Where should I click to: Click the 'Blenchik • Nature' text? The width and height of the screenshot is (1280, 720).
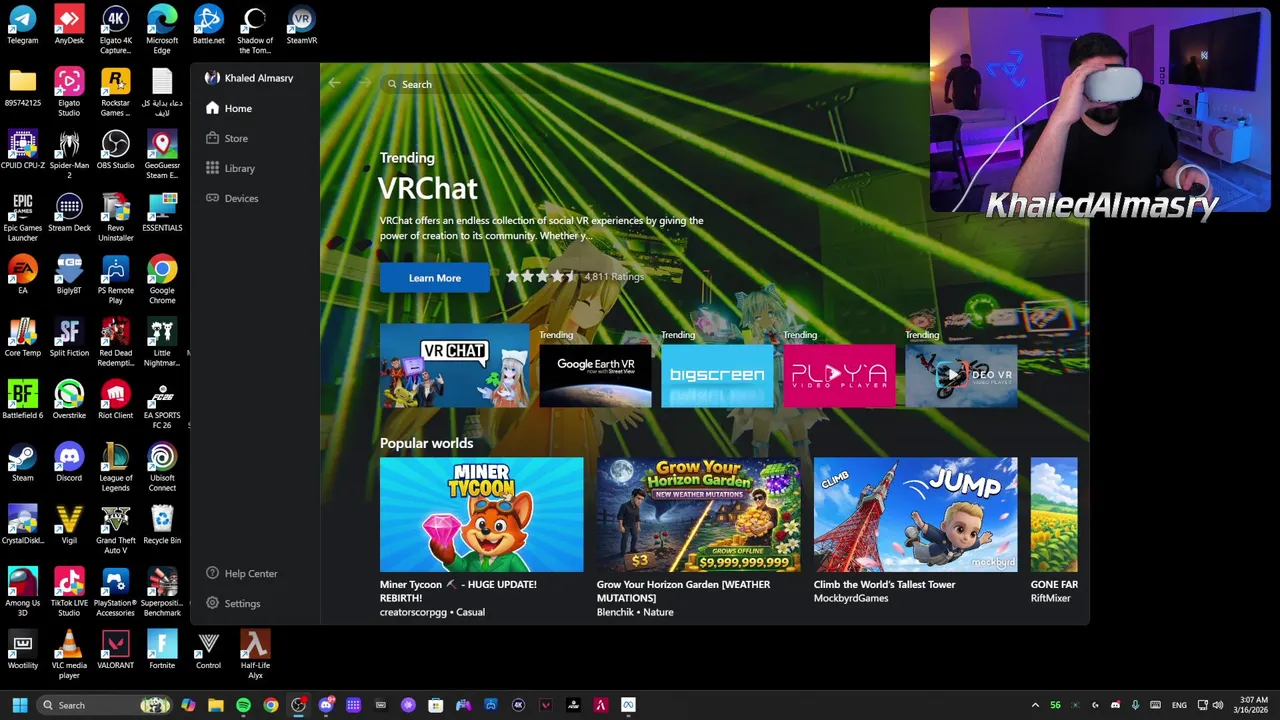tap(635, 612)
